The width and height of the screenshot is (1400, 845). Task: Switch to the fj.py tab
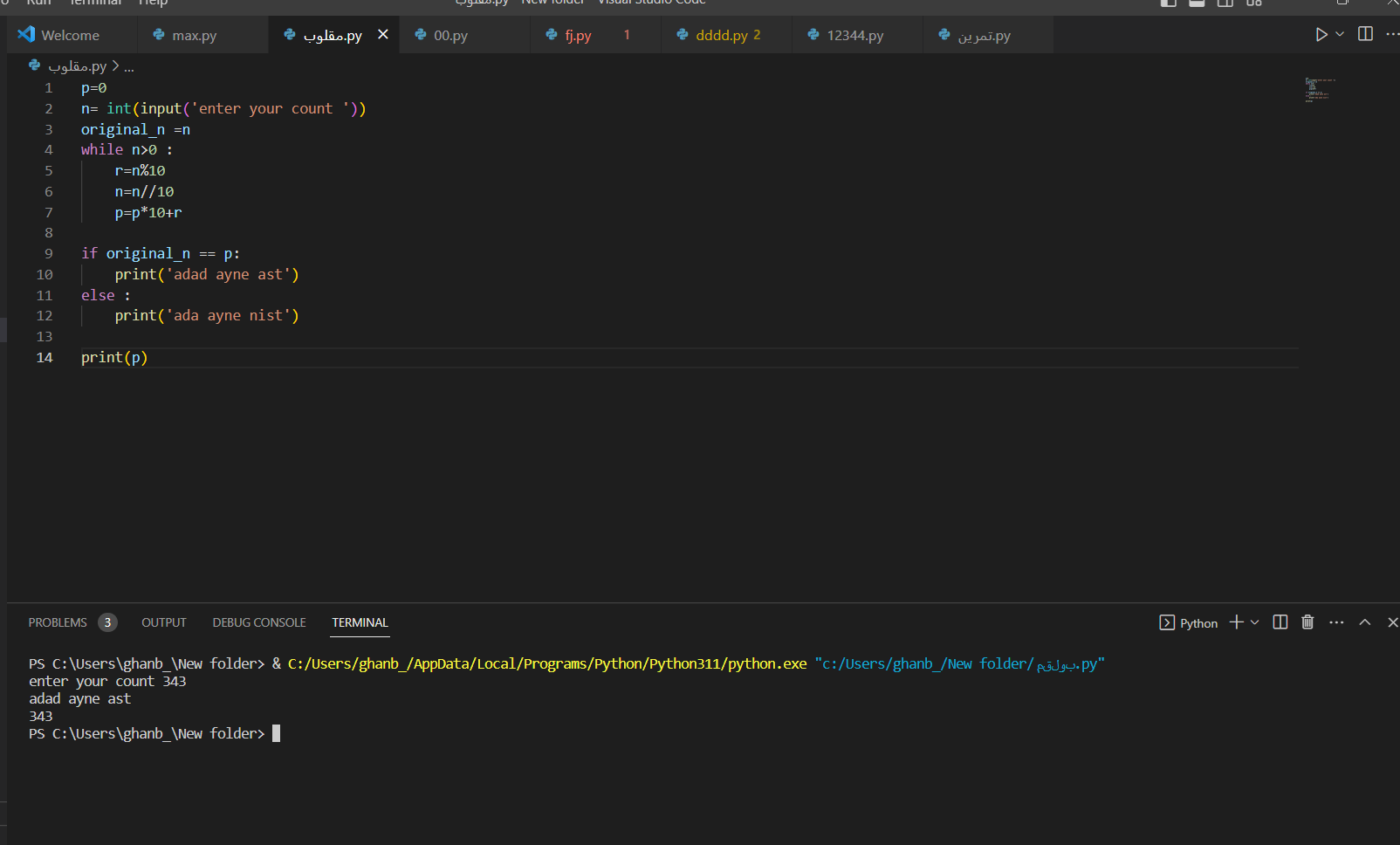(595, 35)
